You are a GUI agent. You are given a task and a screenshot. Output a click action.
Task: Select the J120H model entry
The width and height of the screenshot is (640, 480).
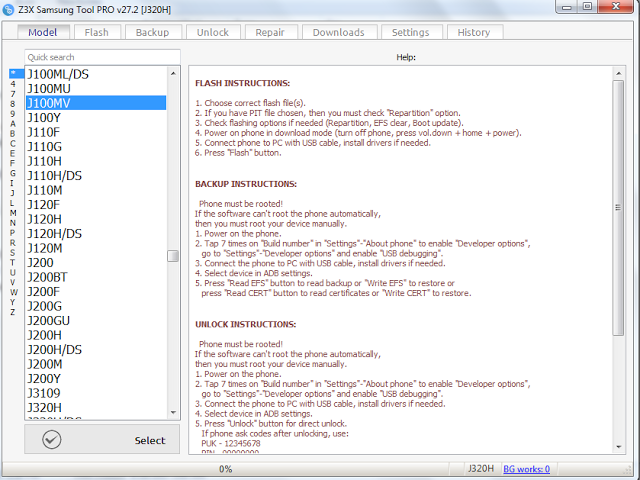coord(96,219)
